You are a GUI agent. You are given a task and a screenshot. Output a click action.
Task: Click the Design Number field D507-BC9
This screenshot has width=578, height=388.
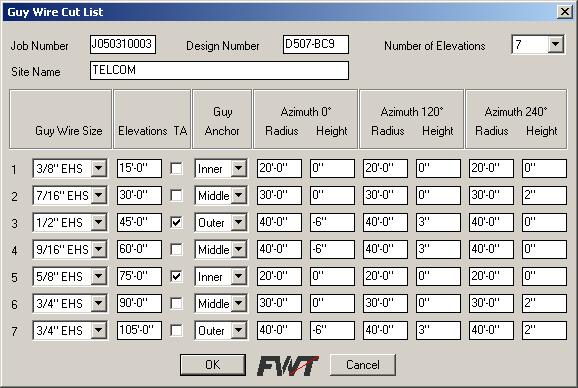pos(316,45)
